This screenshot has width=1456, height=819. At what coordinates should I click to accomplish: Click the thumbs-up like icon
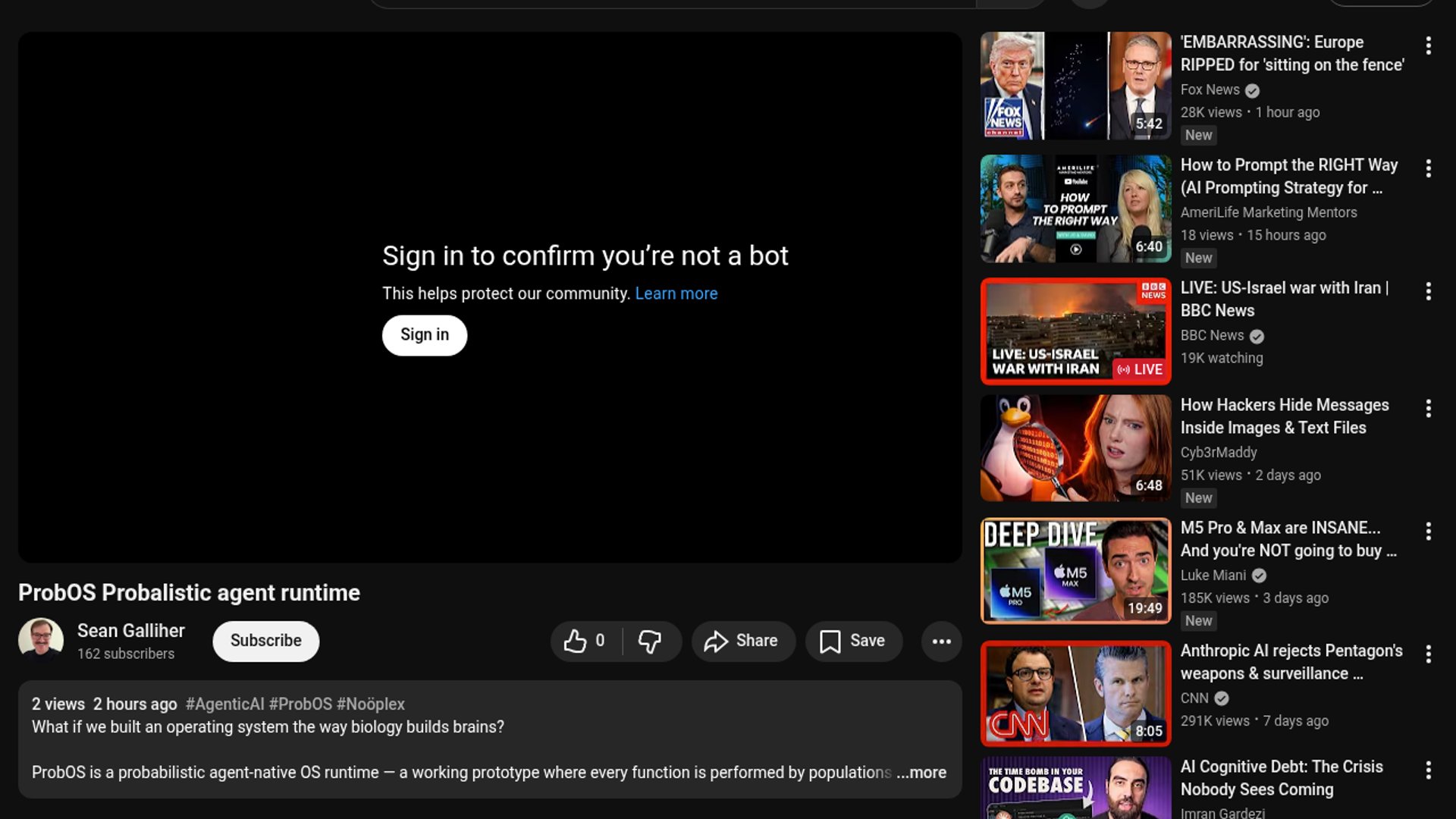[x=575, y=642]
